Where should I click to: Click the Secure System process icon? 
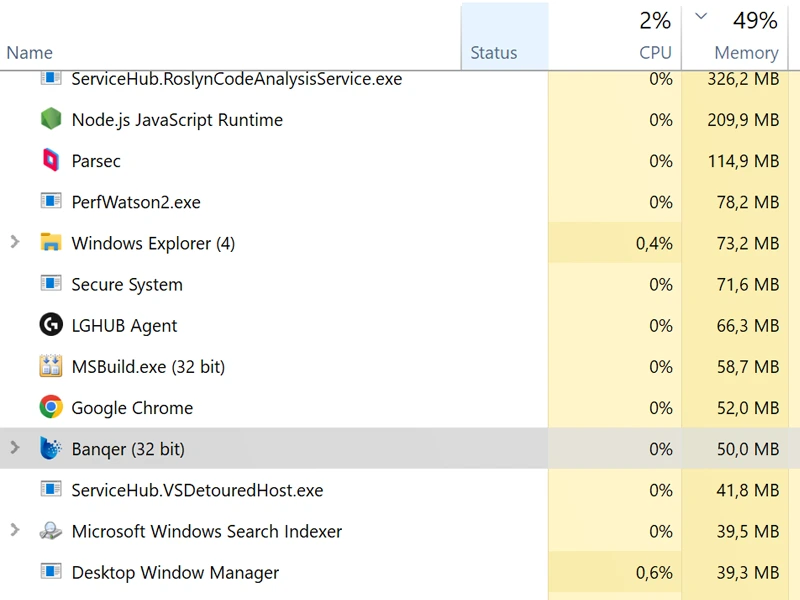click(51, 283)
